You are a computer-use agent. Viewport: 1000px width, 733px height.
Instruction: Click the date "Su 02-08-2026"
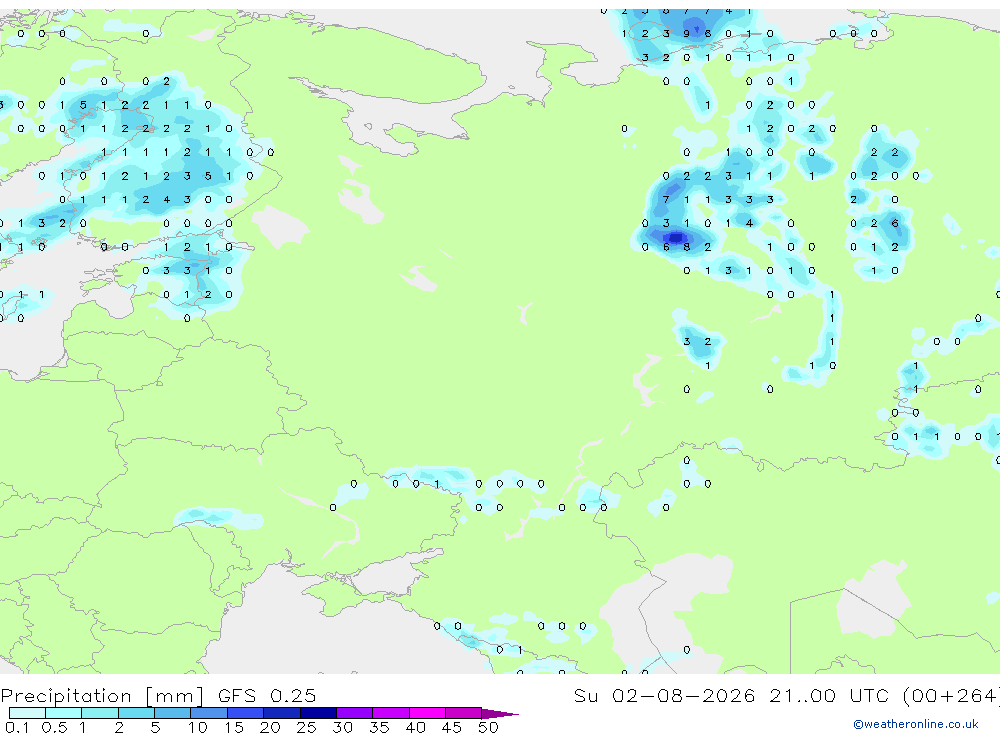click(x=664, y=695)
